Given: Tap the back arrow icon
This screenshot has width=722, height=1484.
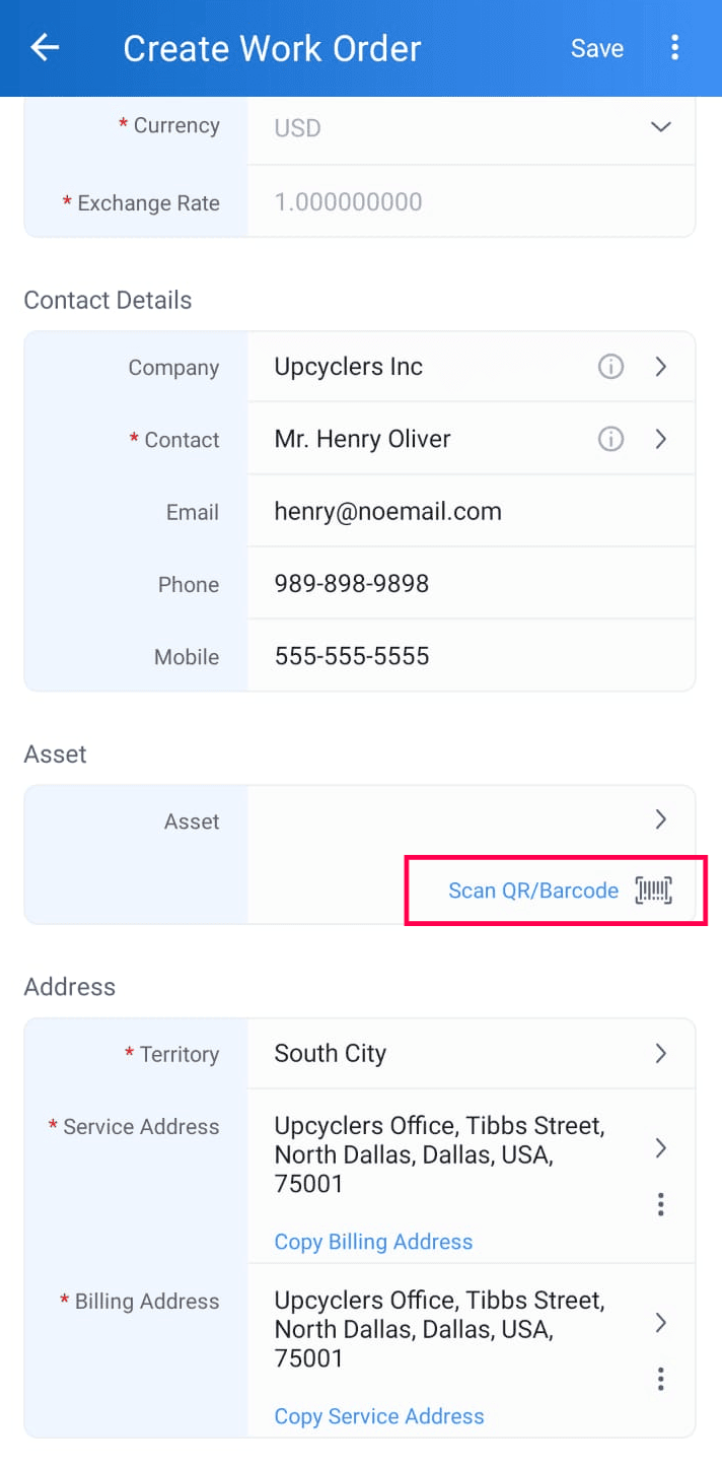Looking at the screenshot, I should pos(45,48).
